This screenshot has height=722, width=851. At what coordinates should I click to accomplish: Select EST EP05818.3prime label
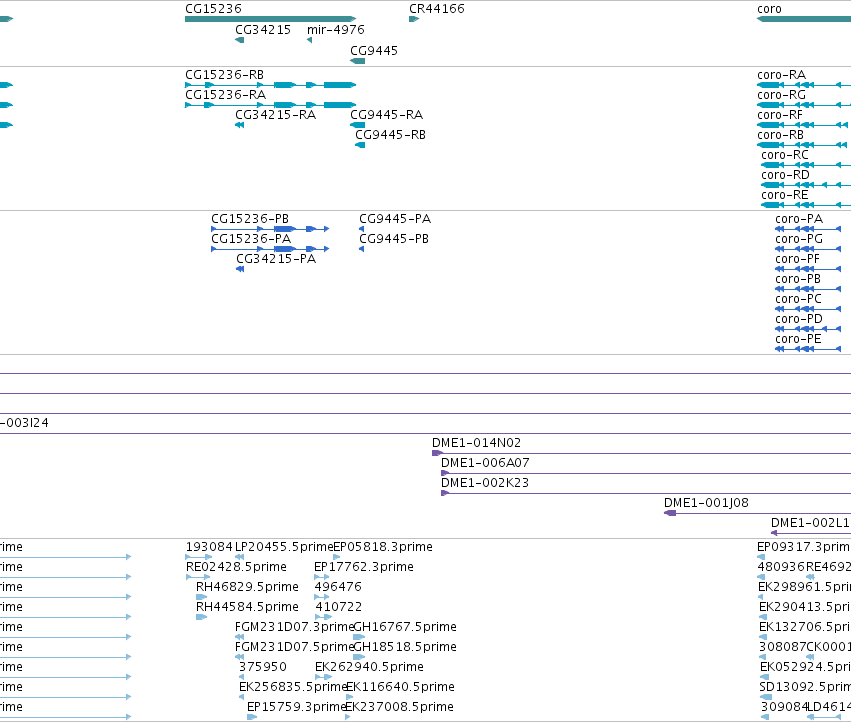click(383, 547)
